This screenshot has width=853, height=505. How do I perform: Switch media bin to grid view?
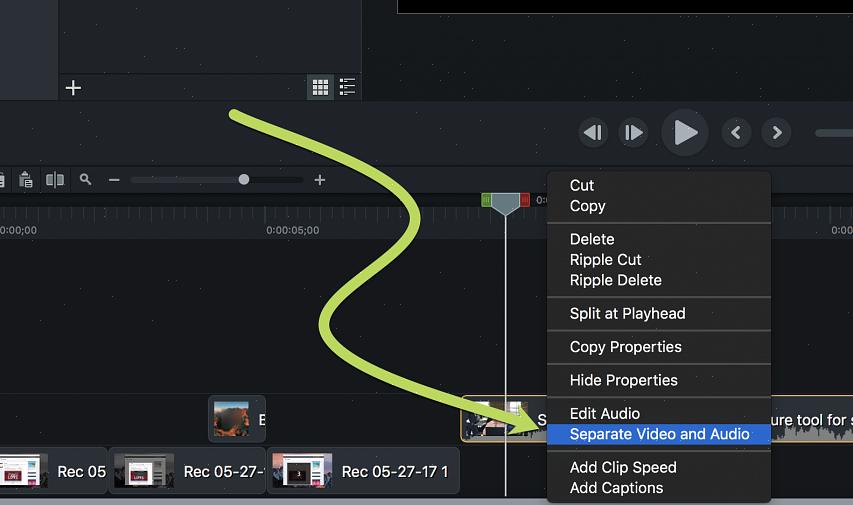click(320, 88)
